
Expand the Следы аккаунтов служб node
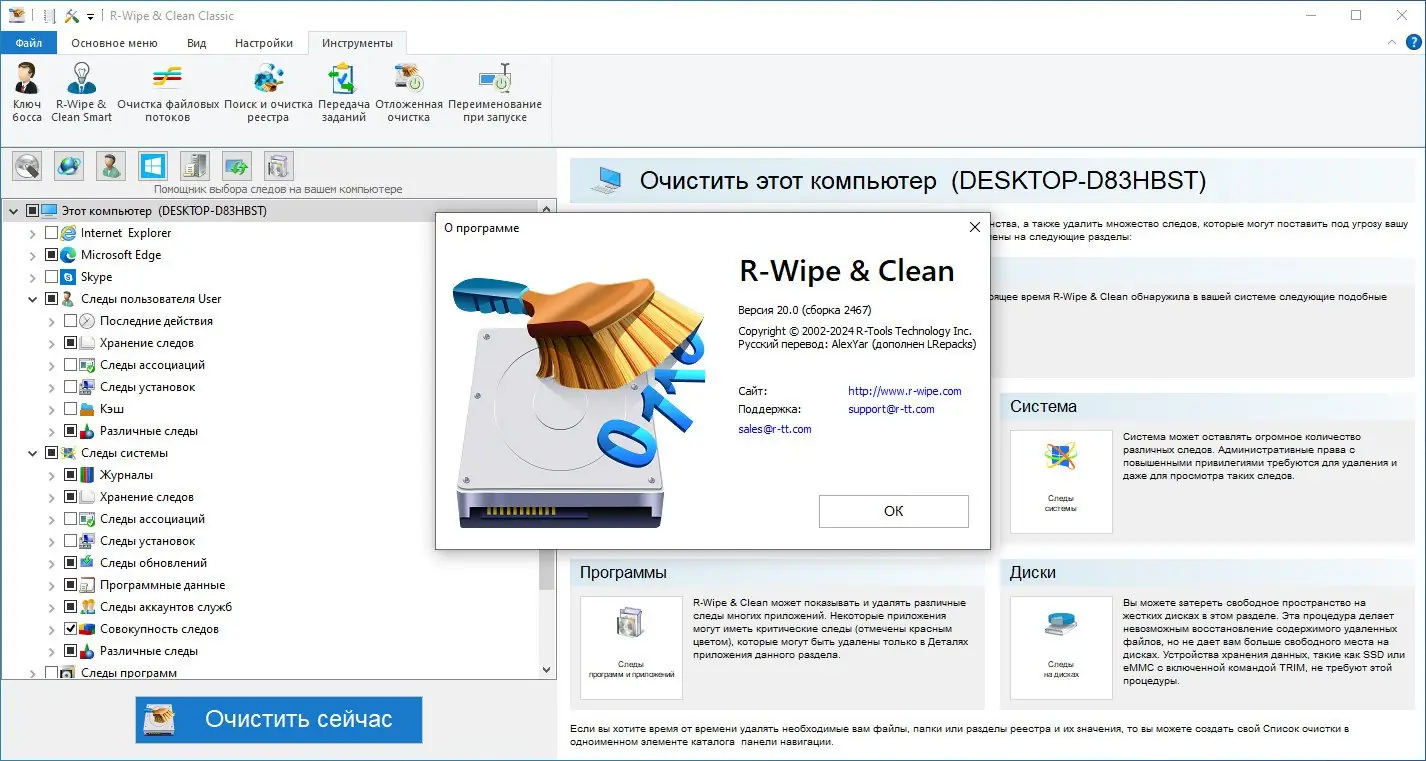click(52, 607)
